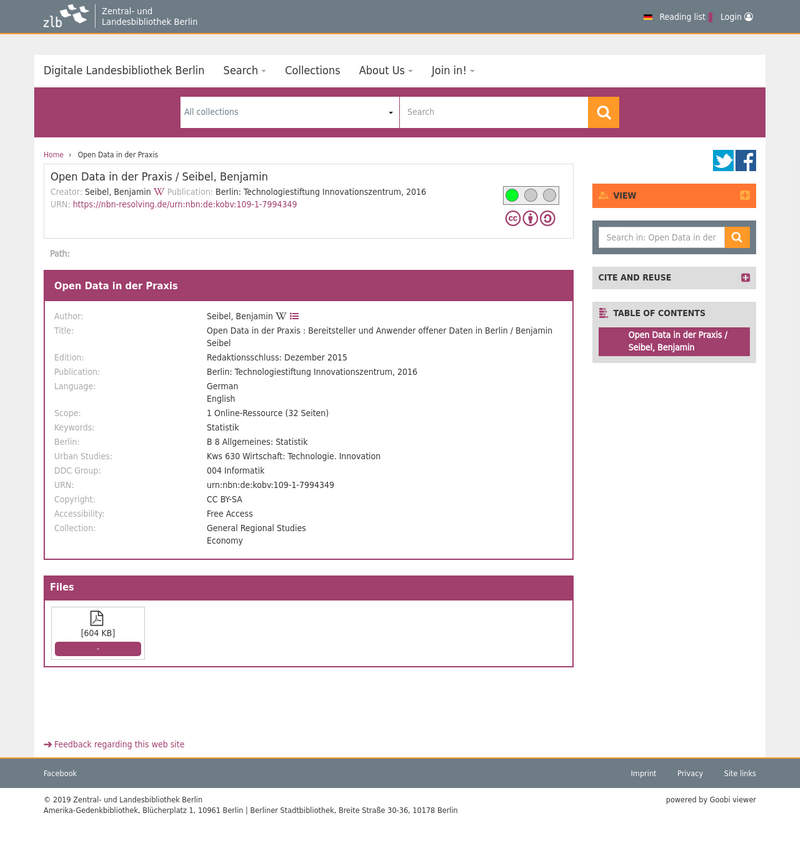Click the powered by Goobi viewer text
This screenshot has height=842, width=800.
coord(711,800)
